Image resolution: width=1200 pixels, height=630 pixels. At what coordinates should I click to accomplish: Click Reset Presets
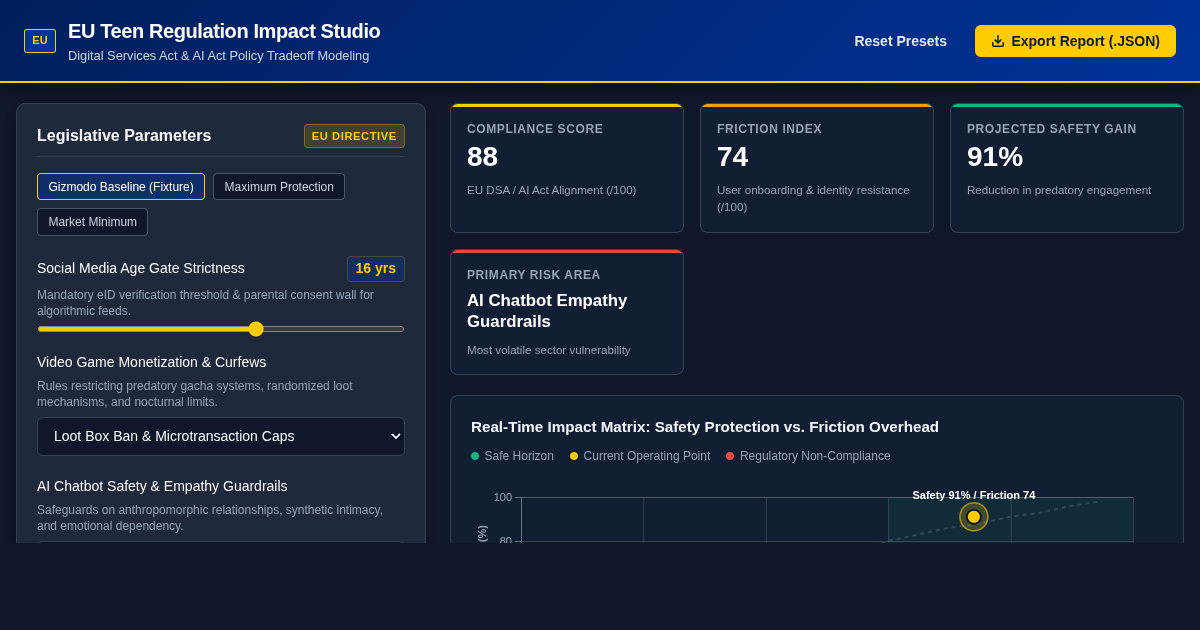click(x=900, y=41)
